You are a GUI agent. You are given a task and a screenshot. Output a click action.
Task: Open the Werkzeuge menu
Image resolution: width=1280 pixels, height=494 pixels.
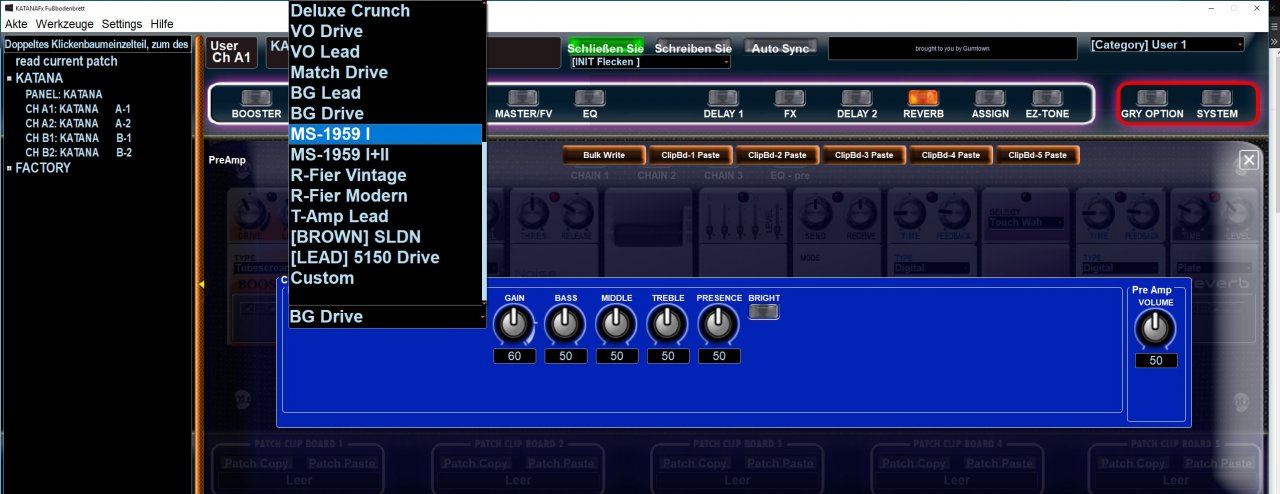coord(65,23)
